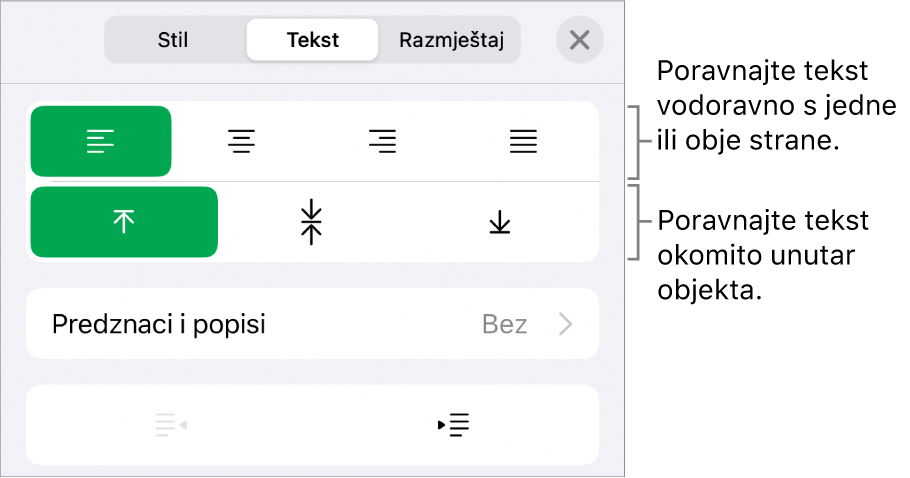This screenshot has width=910, height=478.
Task: Switch to the Stil tab
Action: pos(173,41)
